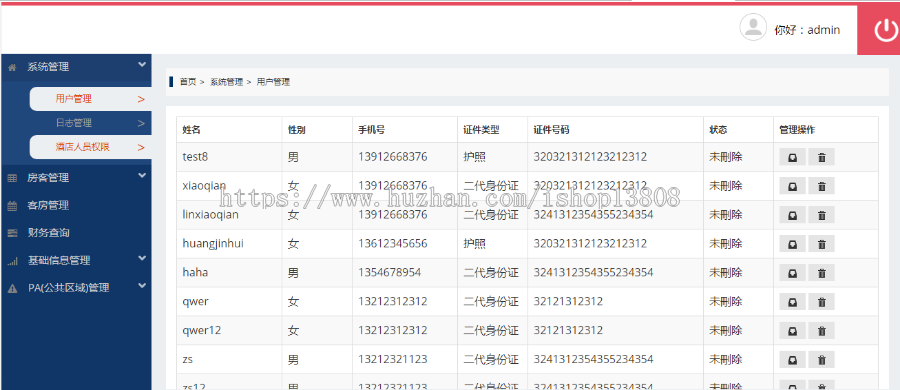This screenshot has height=390, width=900.
Task: Click 护照 in the test8 row
Action: click(474, 156)
